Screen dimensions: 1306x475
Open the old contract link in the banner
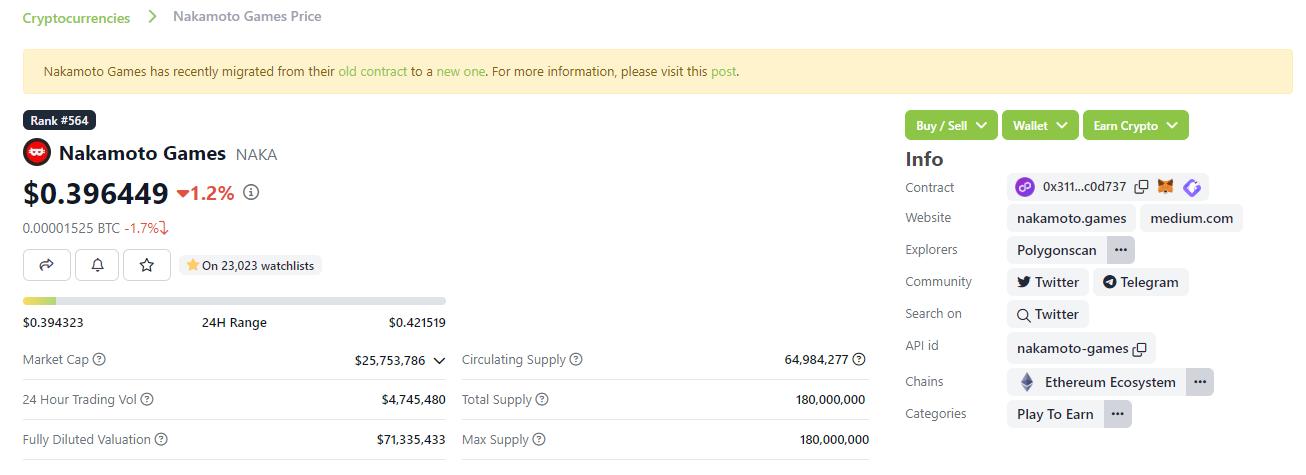click(x=372, y=71)
